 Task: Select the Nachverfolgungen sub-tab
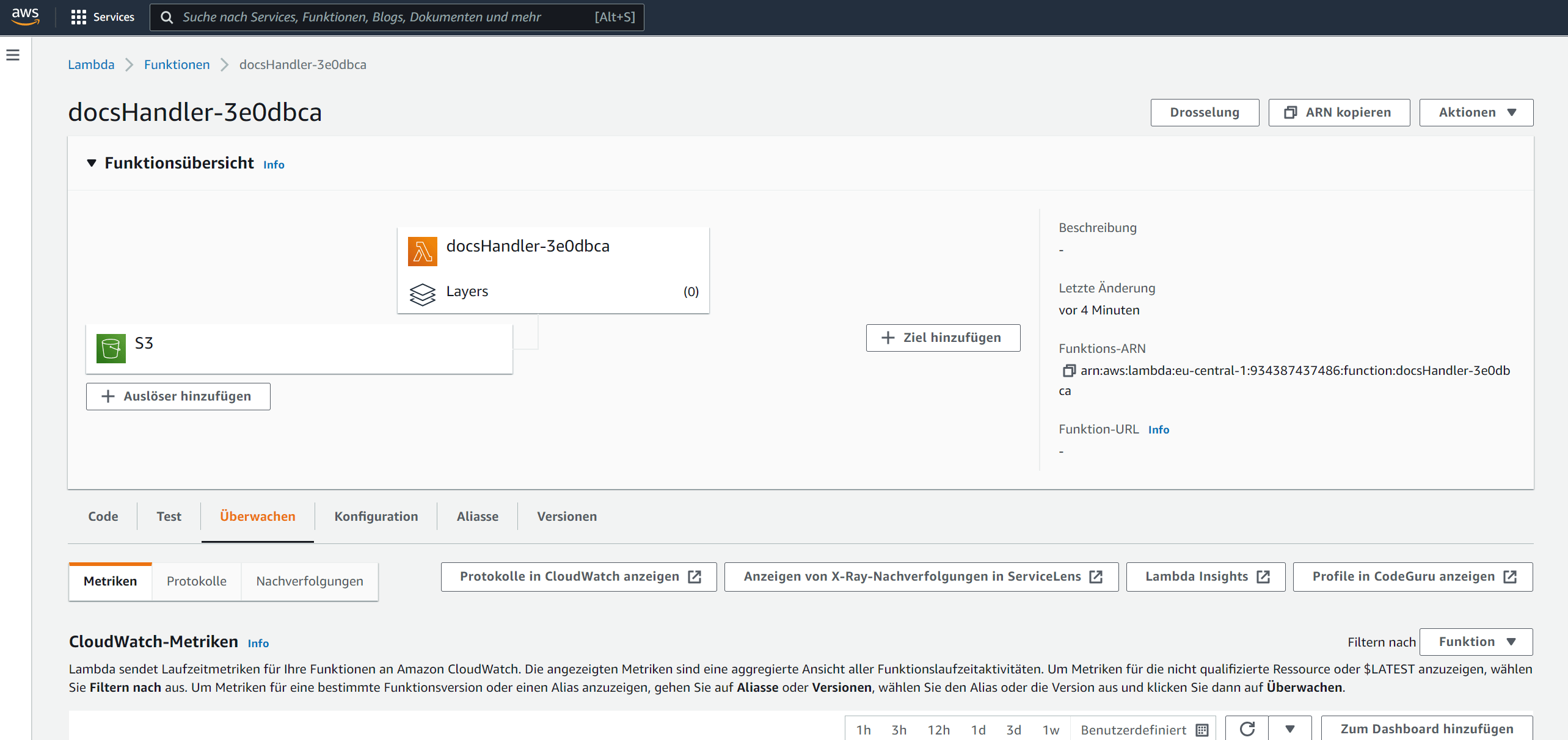pyautogui.click(x=310, y=581)
